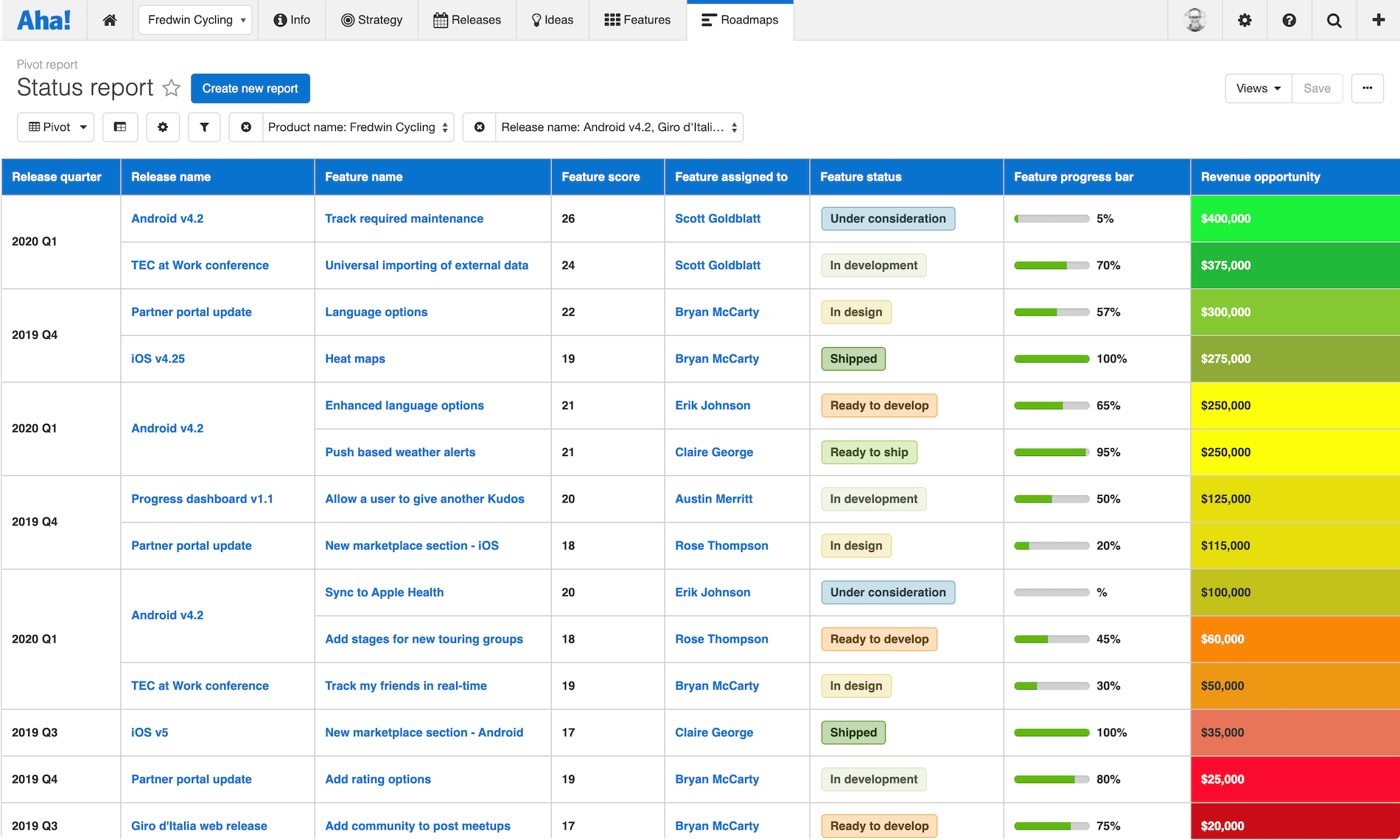Open the table layout editor icon

[x=120, y=127]
